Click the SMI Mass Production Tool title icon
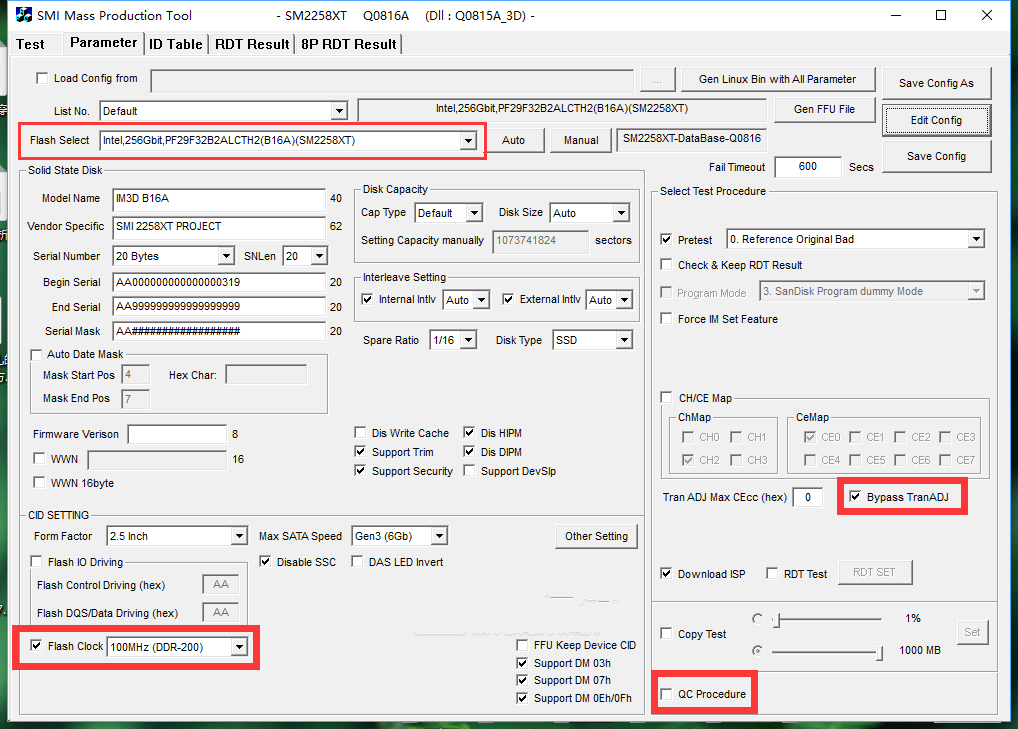Image resolution: width=1018 pixels, height=729 pixels. 23,15
